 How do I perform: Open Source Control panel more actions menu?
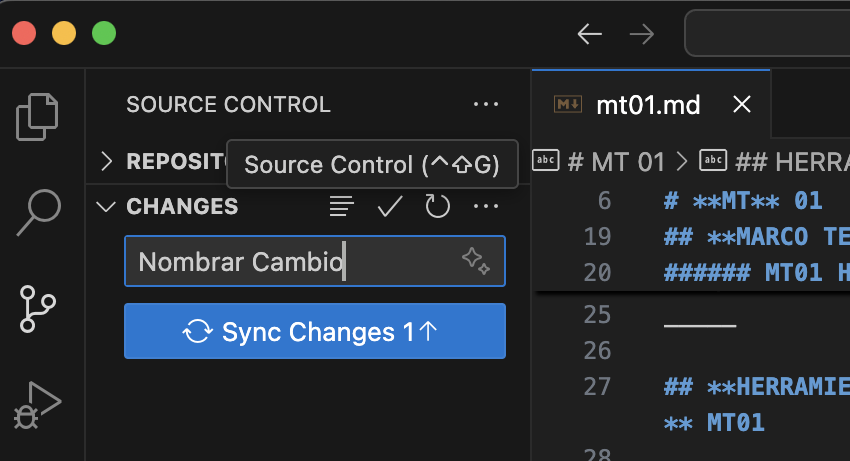click(x=486, y=104)
